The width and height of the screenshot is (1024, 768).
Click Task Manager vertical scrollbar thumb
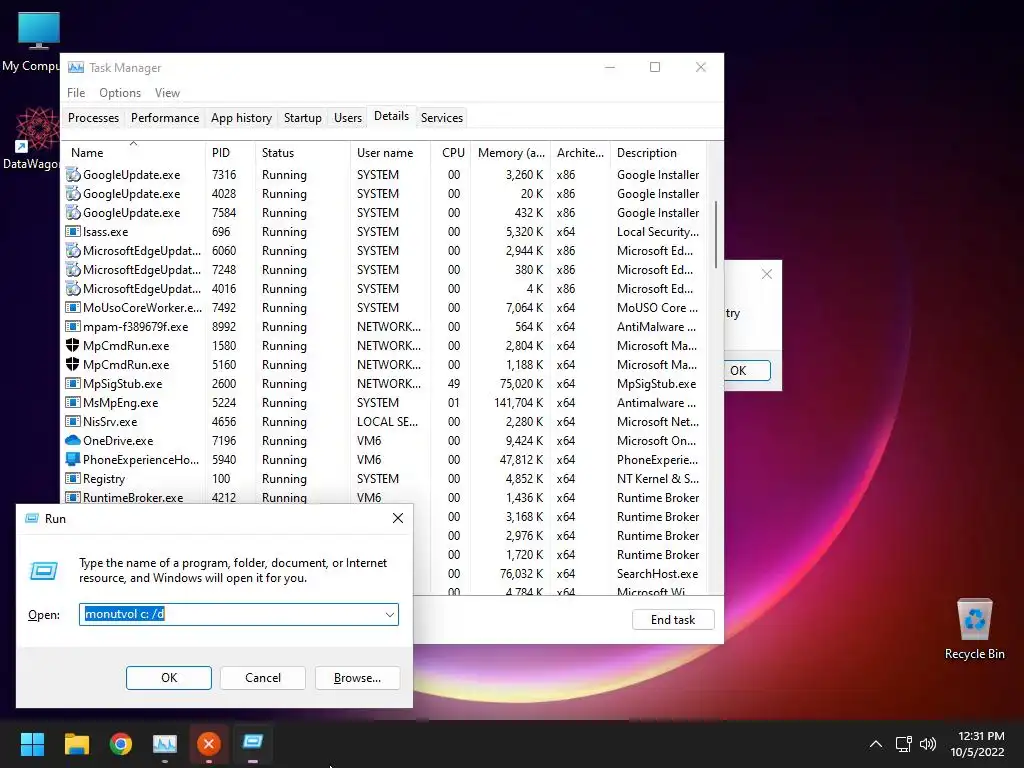(x=716, y=234)
